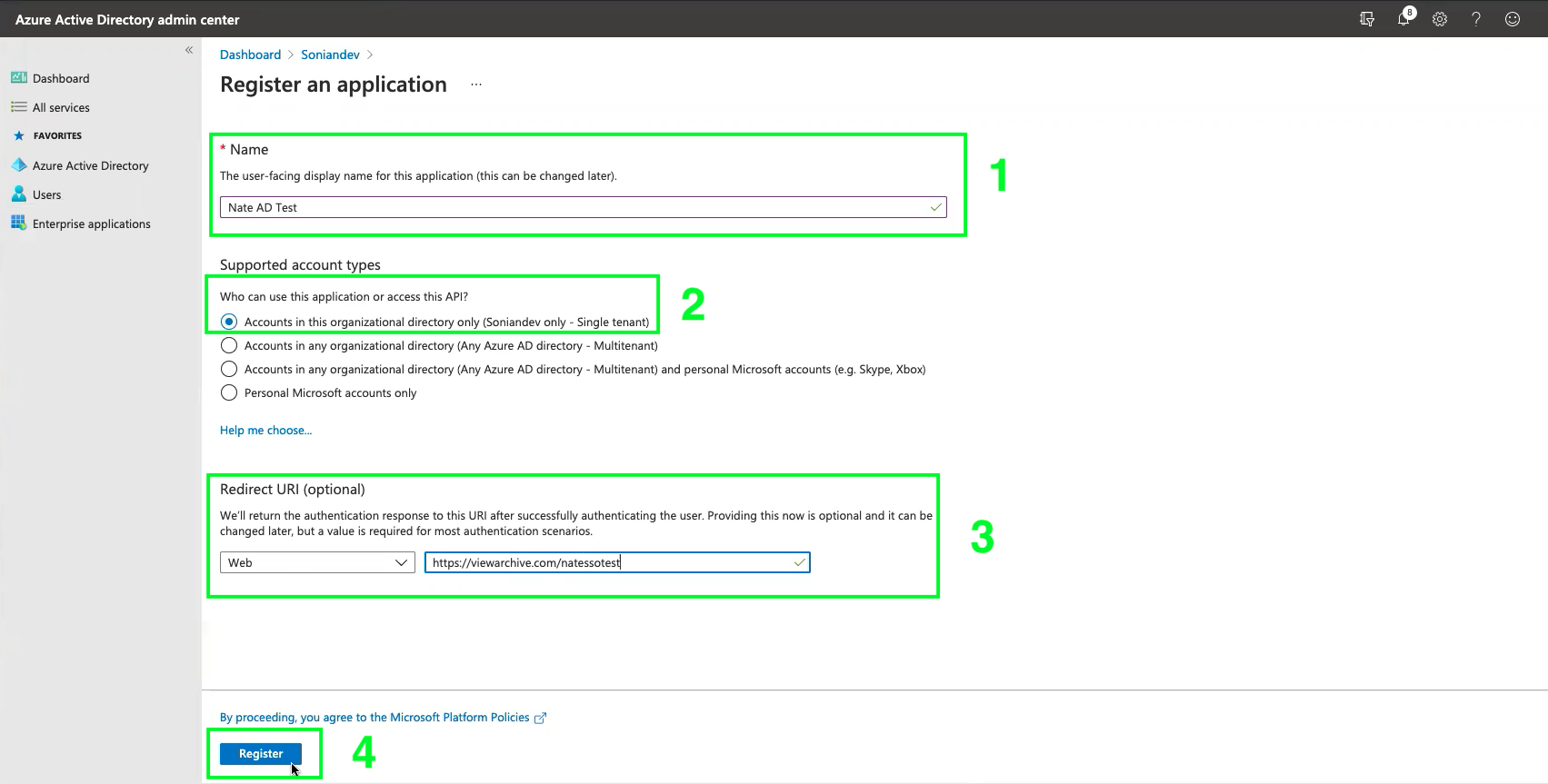The height and width of the screenshot is (784, 1548).
Task: Open Azure Active Directory in the sidebar
Action: tap(91, 165)
